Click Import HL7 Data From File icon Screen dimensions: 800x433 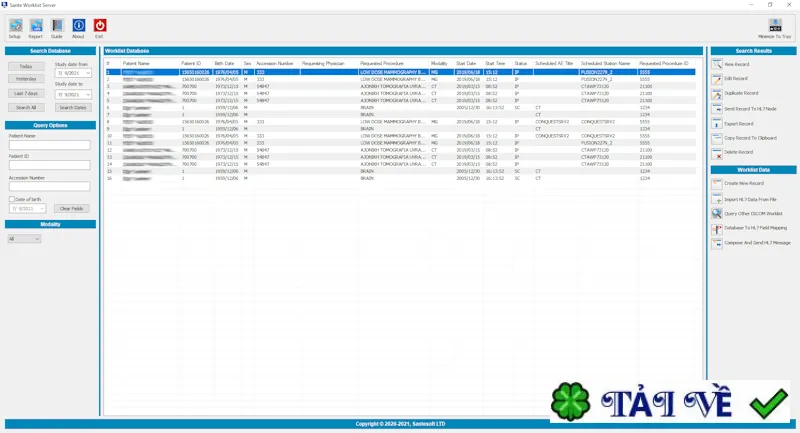point(717,199)
